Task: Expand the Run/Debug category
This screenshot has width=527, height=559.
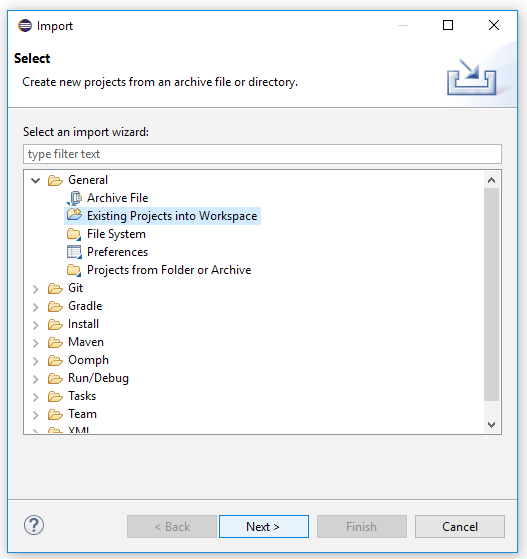Action: pyautogui.click(x=35, y=379)
